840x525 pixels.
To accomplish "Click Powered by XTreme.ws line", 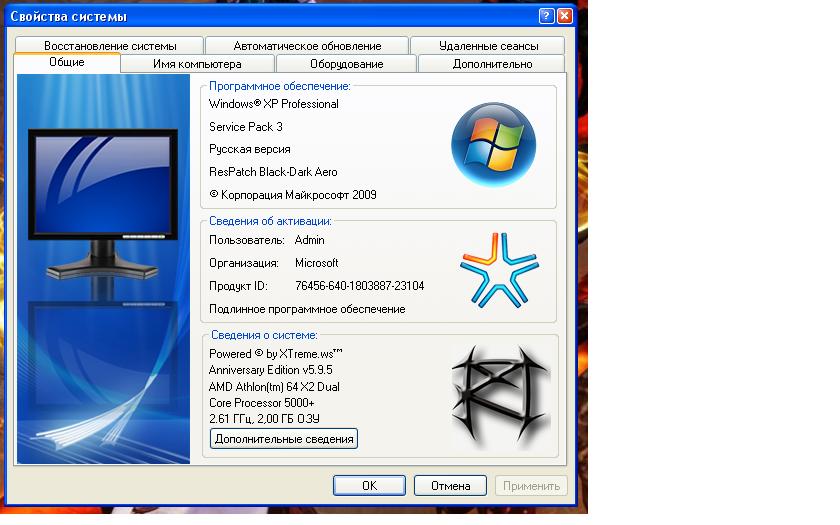I will click(275, 354).
